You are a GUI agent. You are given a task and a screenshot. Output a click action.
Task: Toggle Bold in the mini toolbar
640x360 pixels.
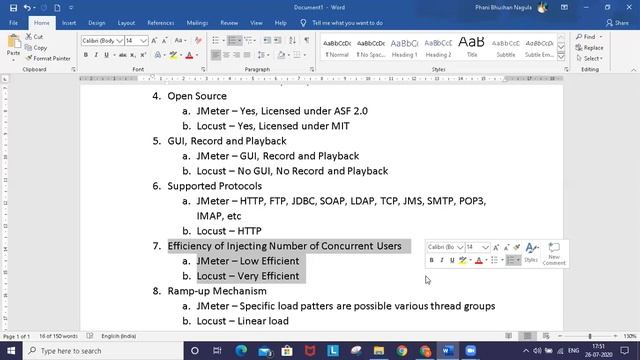(x=431, y=260)
